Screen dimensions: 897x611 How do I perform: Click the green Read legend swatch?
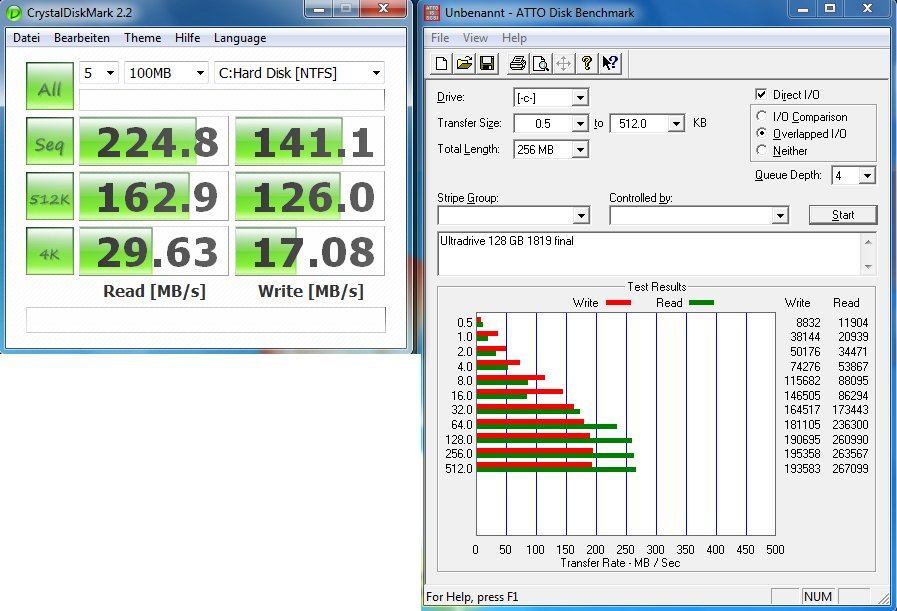701,303
